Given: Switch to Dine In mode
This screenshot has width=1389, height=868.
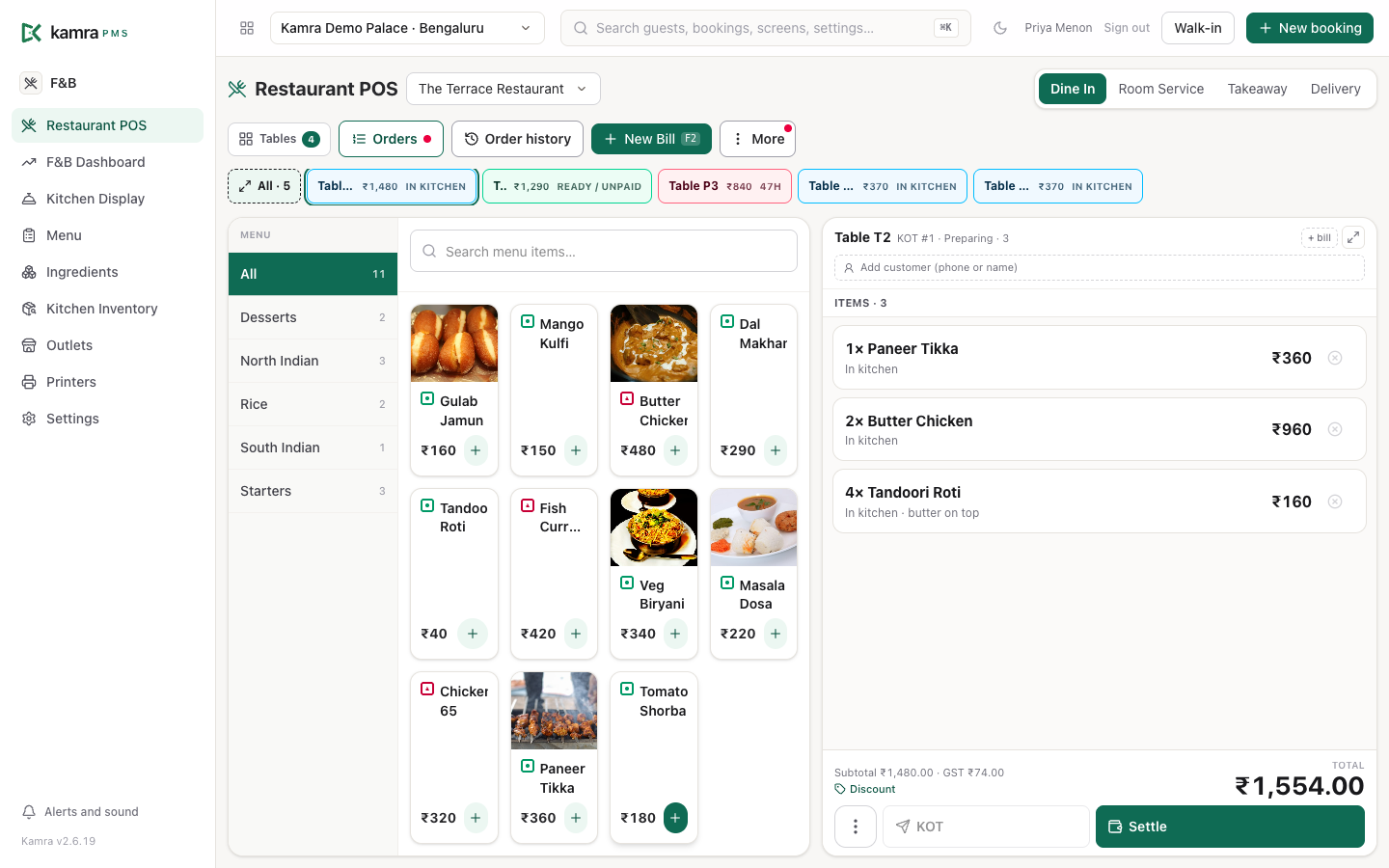Looking at the screenshot, I should 1073,89.
